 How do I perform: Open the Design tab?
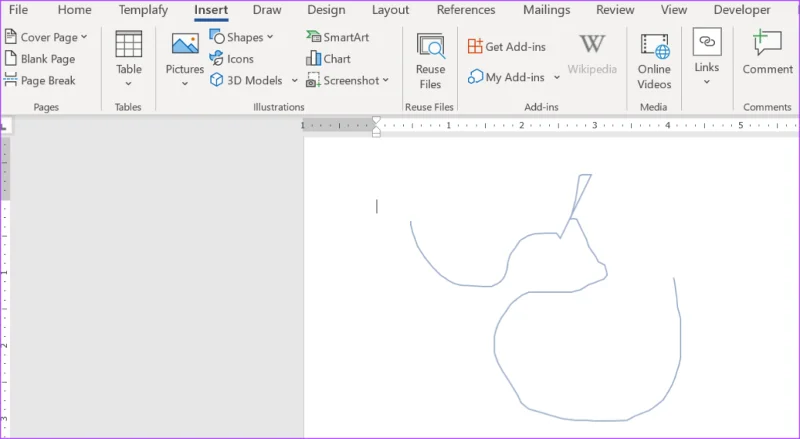point(326,10)
